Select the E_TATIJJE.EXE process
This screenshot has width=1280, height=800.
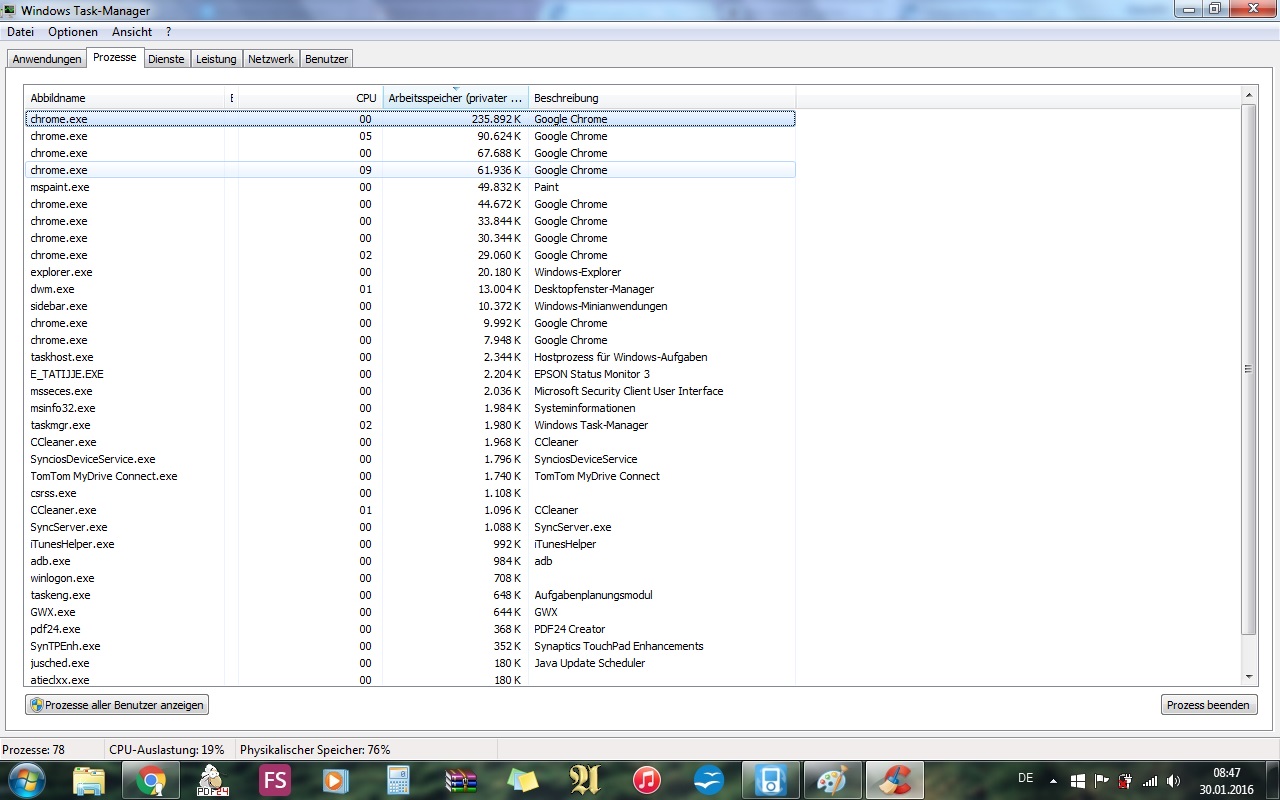tap(410, 374)
